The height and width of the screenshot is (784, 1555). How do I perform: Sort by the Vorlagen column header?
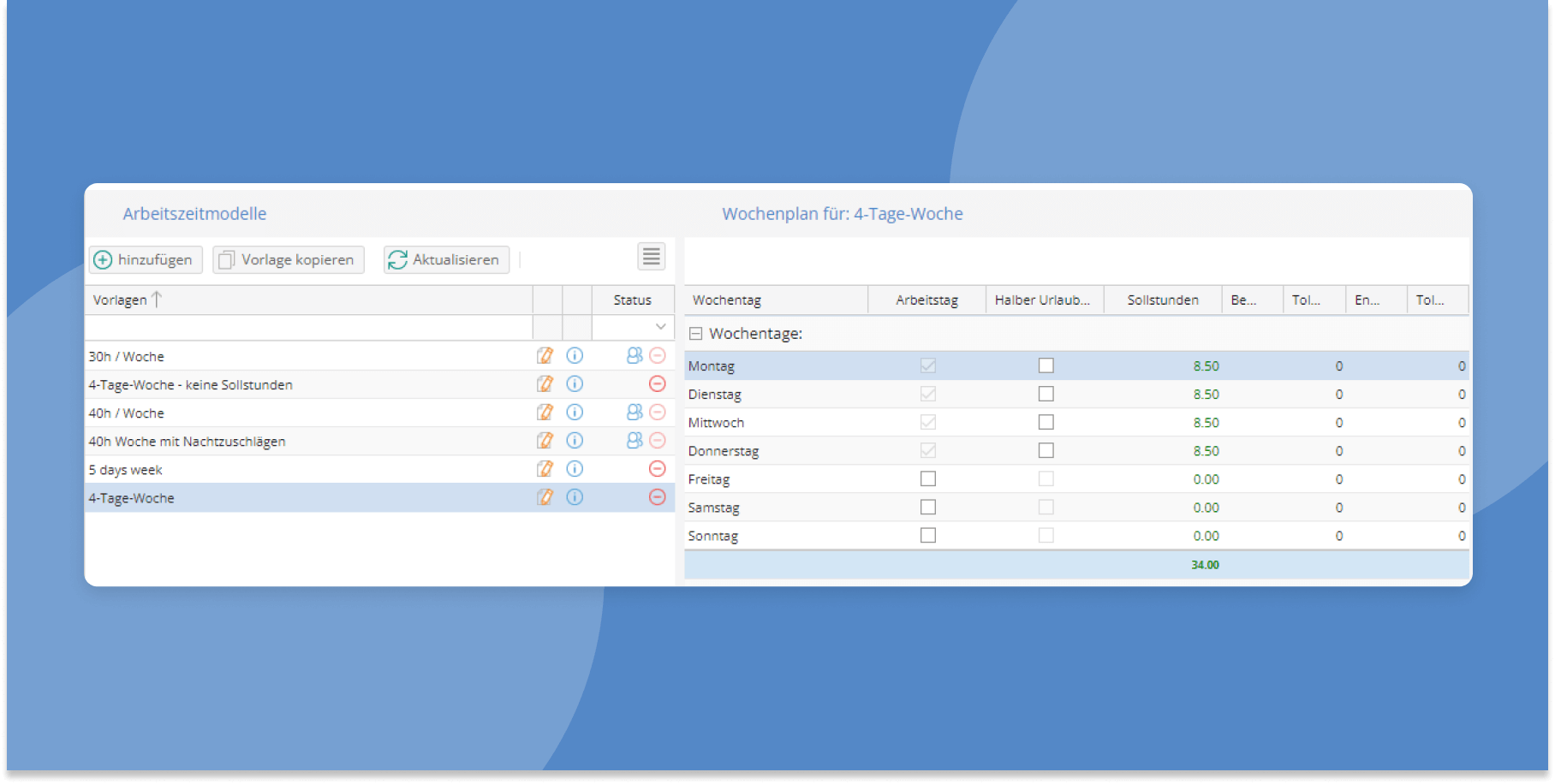click(x=121, y=300)
